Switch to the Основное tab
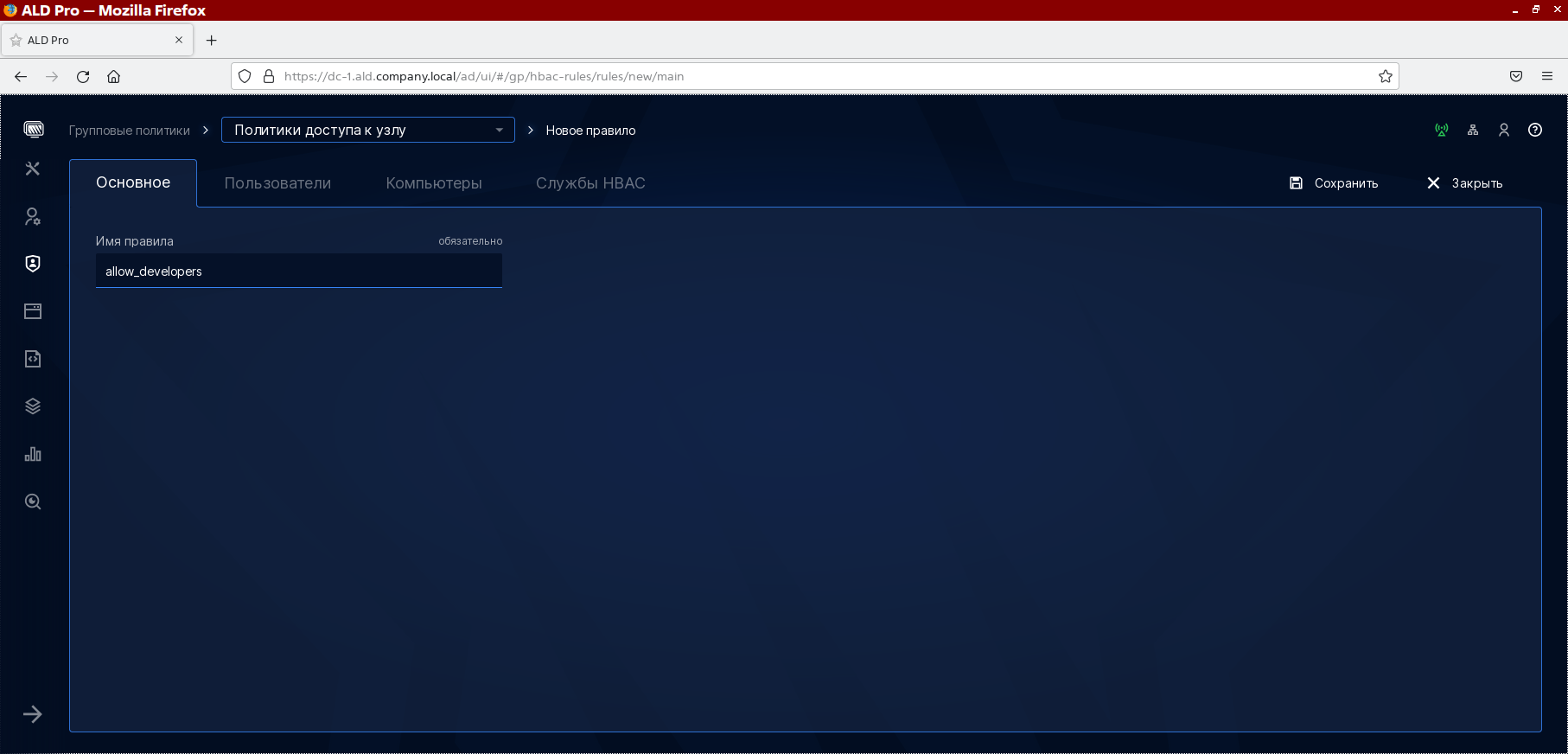 click(x=133, y=182)
